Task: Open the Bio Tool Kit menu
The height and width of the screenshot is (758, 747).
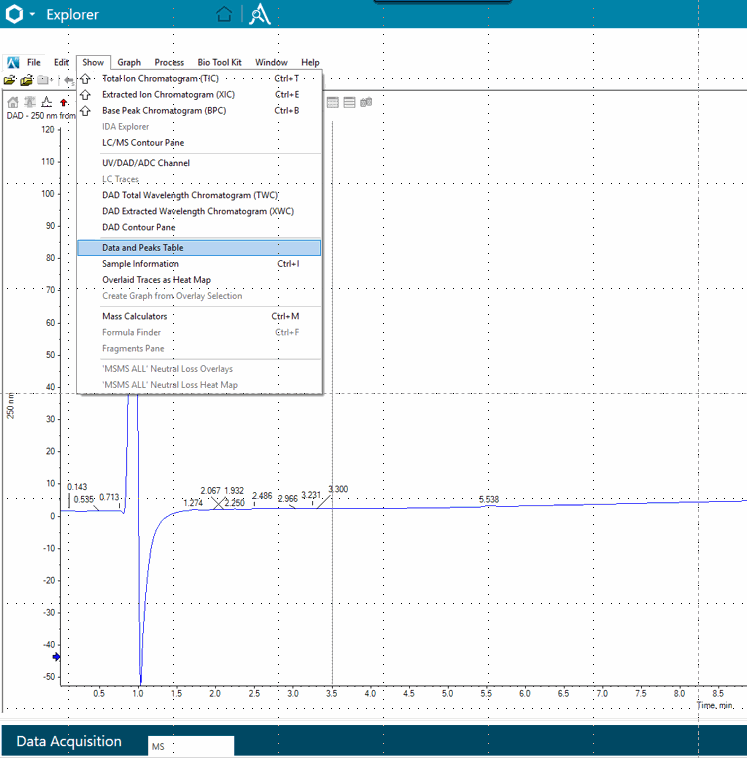Action: 219,62
